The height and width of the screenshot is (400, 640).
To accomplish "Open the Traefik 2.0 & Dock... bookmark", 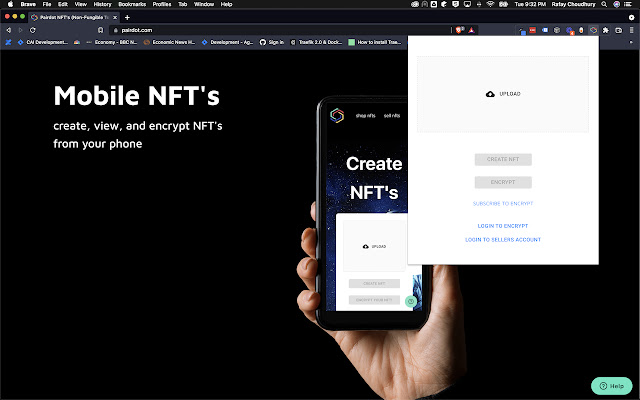I will click(x=316, y=42).
